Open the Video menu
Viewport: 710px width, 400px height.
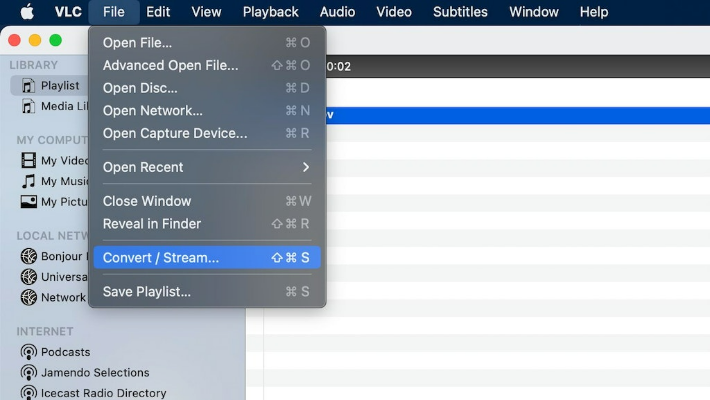pyautogui.click(x=394, y=12)
